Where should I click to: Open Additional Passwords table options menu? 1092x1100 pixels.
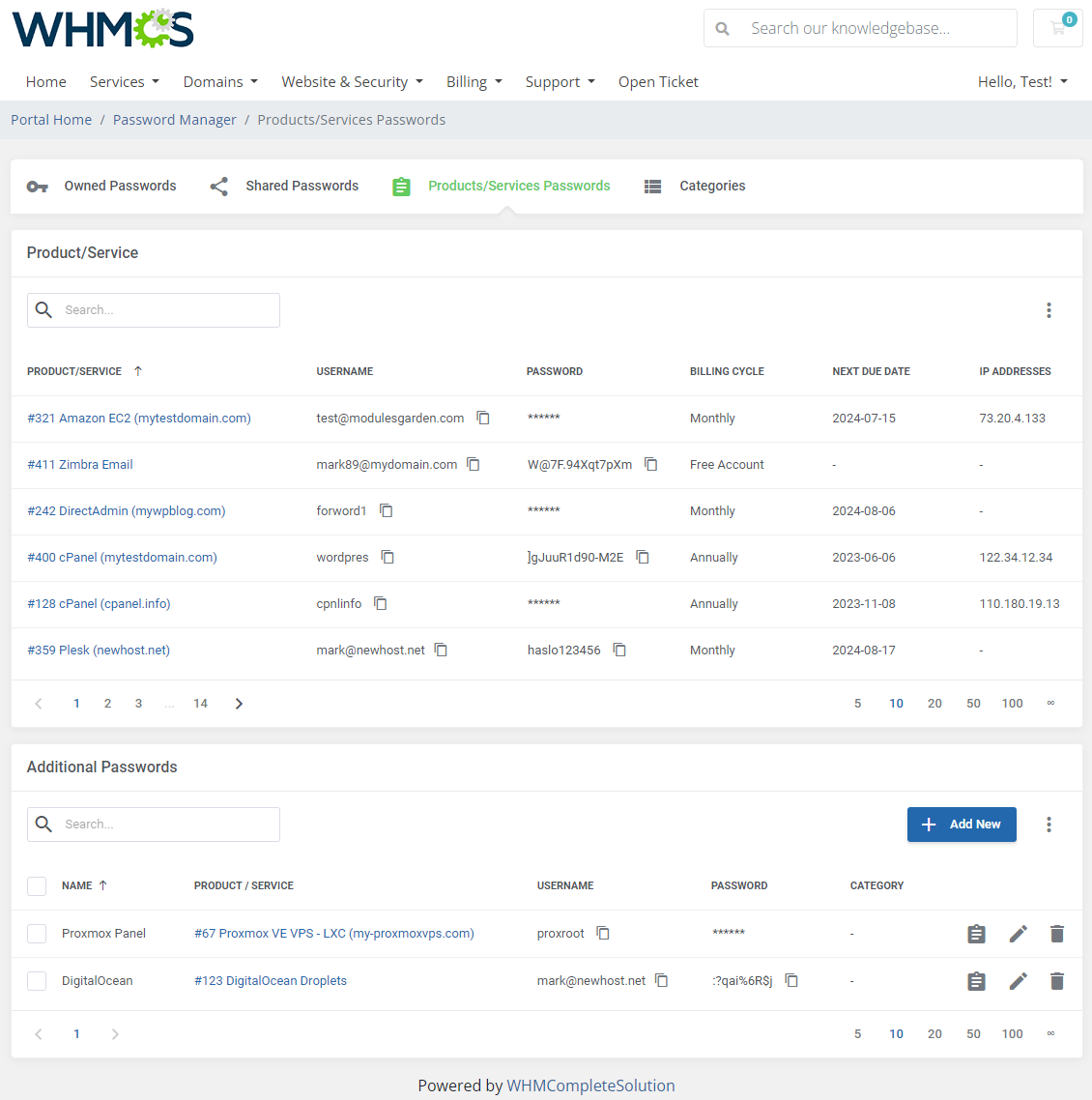click(x=1049, y=825)
